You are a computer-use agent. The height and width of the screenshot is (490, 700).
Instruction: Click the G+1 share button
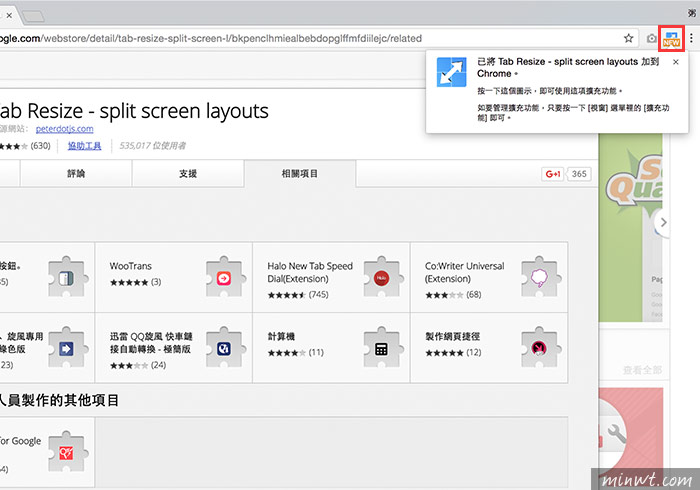pyautogui.click(x=553, y=174)
